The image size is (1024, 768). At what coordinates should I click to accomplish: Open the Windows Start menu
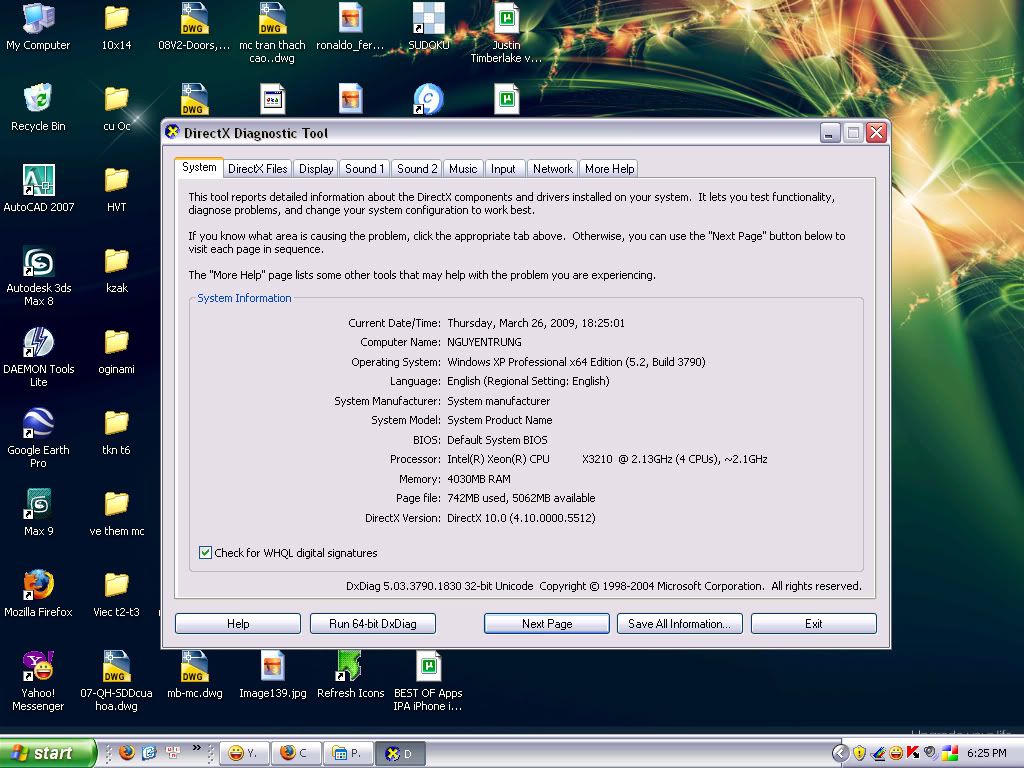tap(48, 753)
